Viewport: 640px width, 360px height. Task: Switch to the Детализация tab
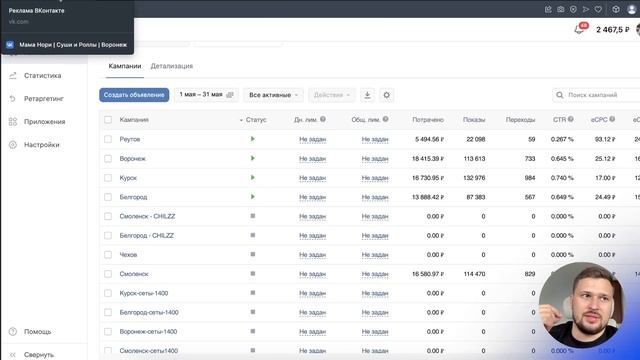click(x=172, y=66)
